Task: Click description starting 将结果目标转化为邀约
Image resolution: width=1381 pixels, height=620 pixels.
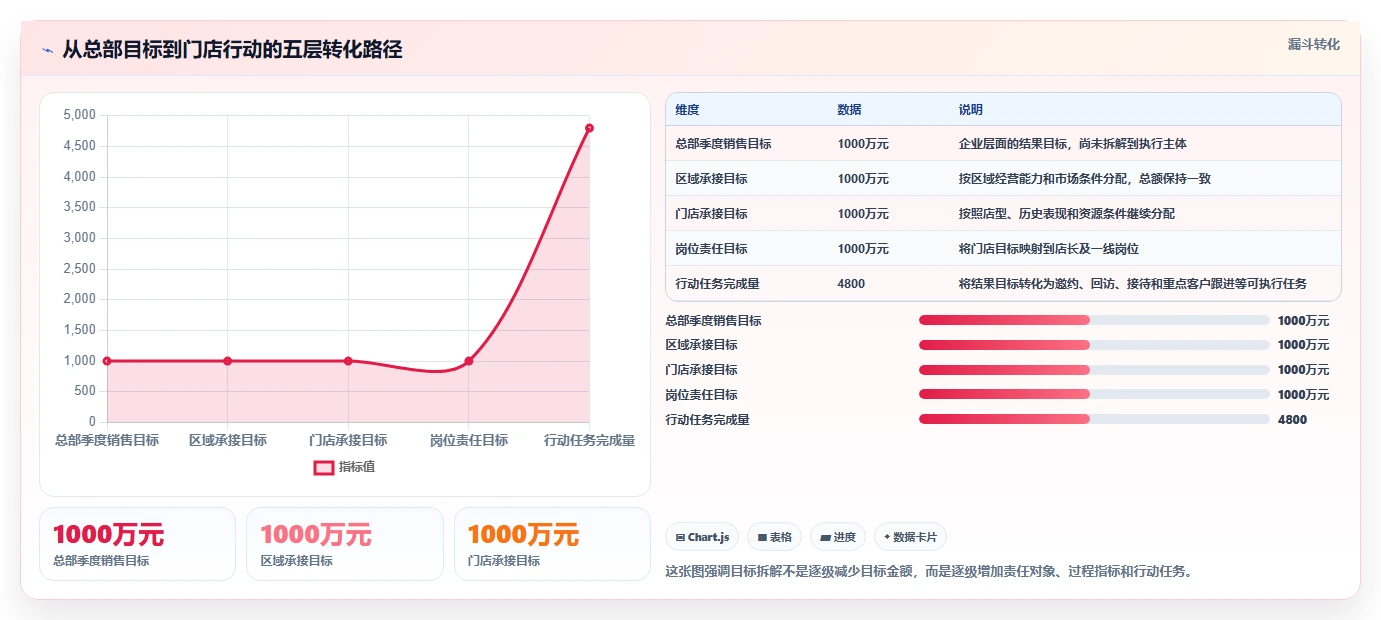Action: click(x=1132, y=284)
